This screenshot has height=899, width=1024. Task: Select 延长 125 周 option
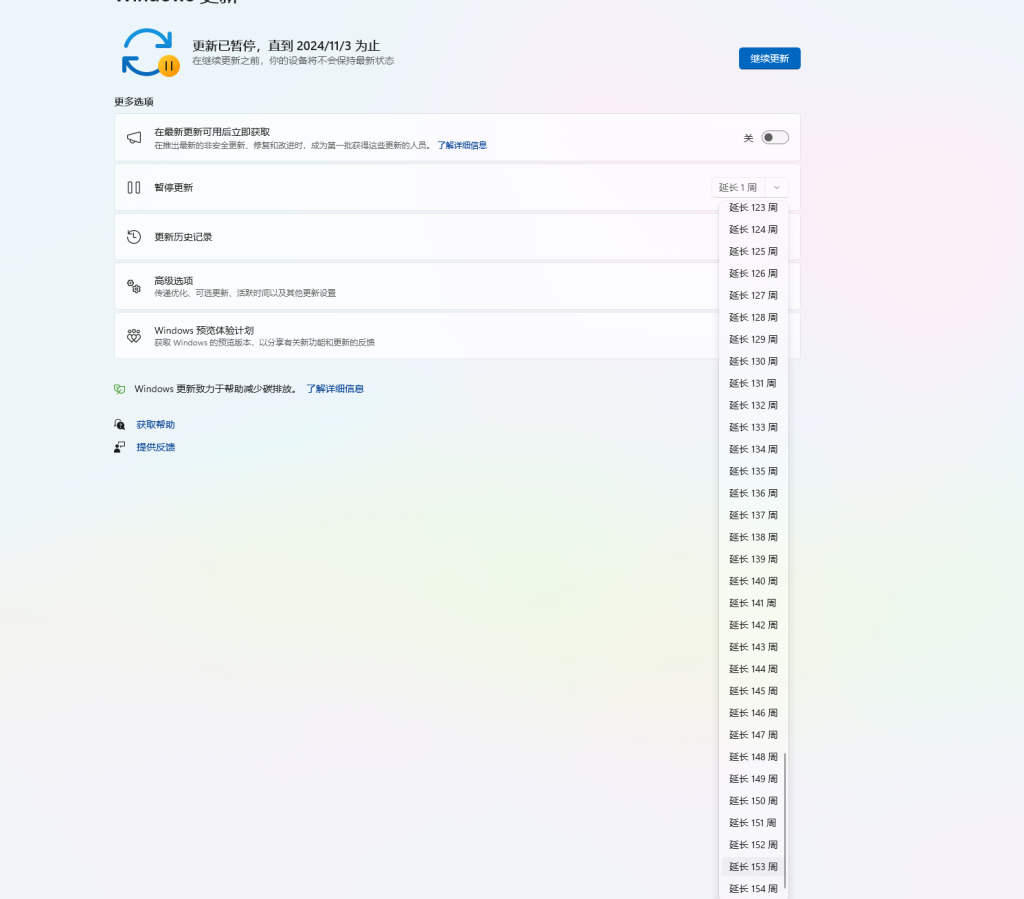[x=753, y=251]
